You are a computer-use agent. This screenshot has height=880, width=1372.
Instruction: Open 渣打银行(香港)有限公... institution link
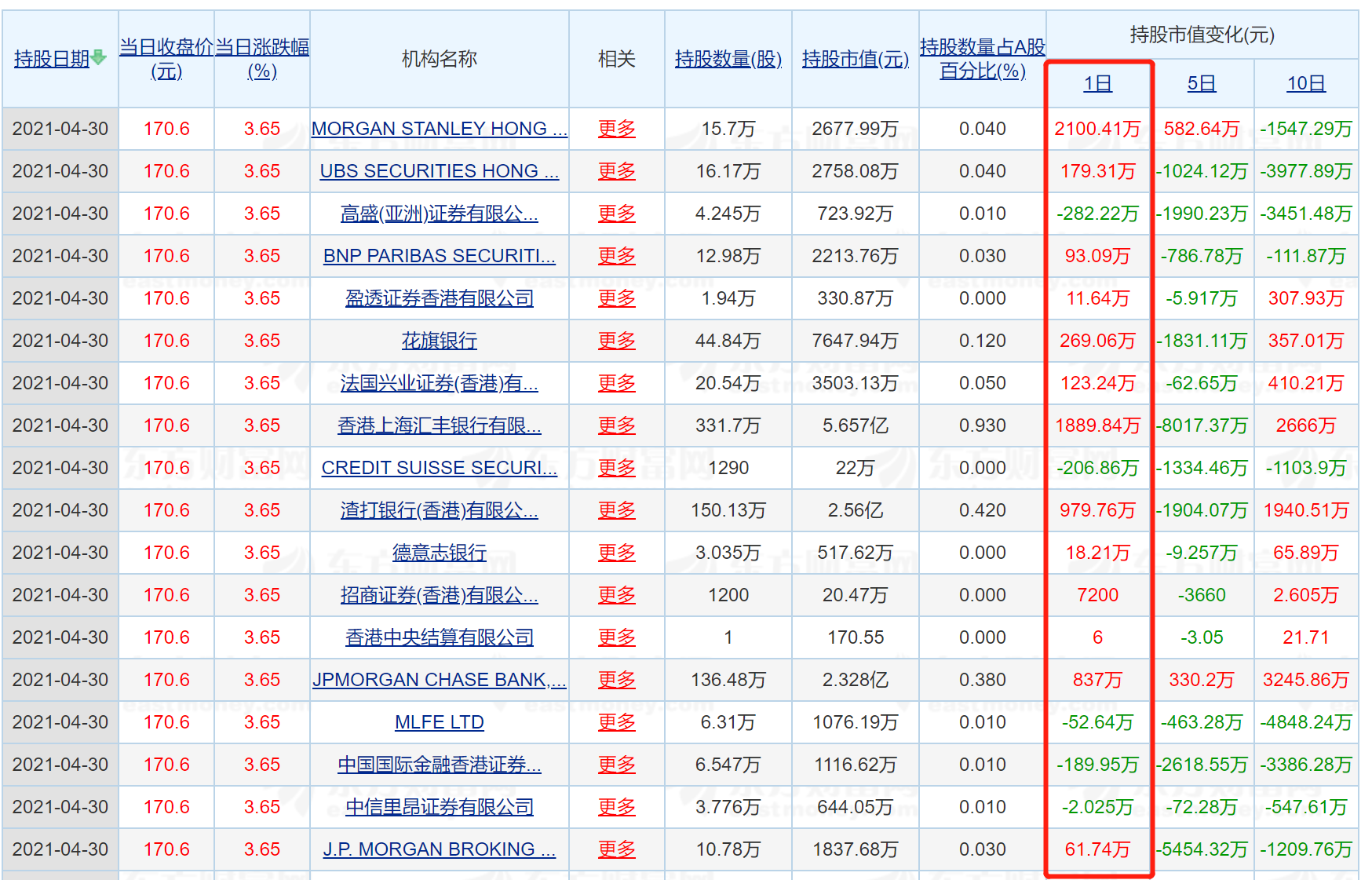440,510
